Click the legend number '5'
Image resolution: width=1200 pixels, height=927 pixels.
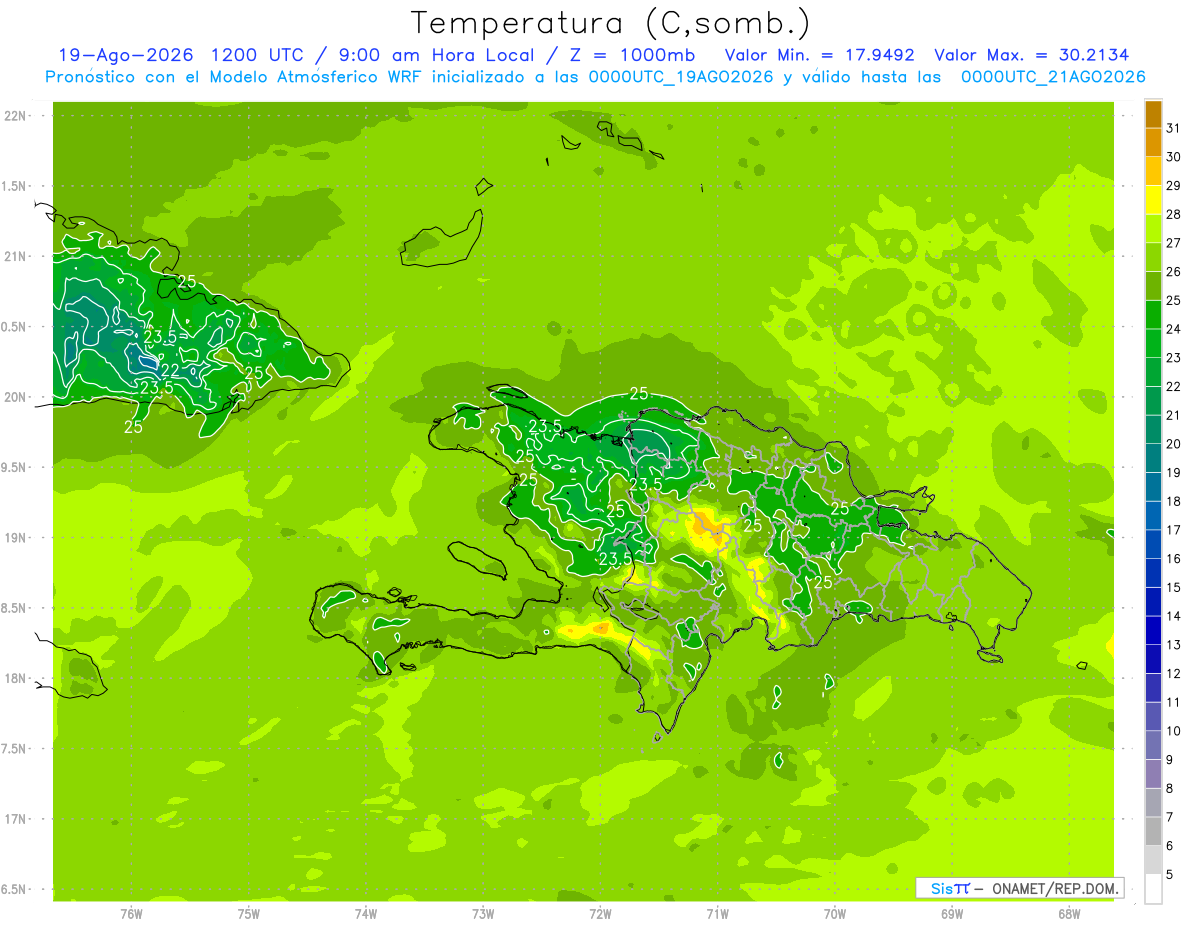pos(1170,875)
